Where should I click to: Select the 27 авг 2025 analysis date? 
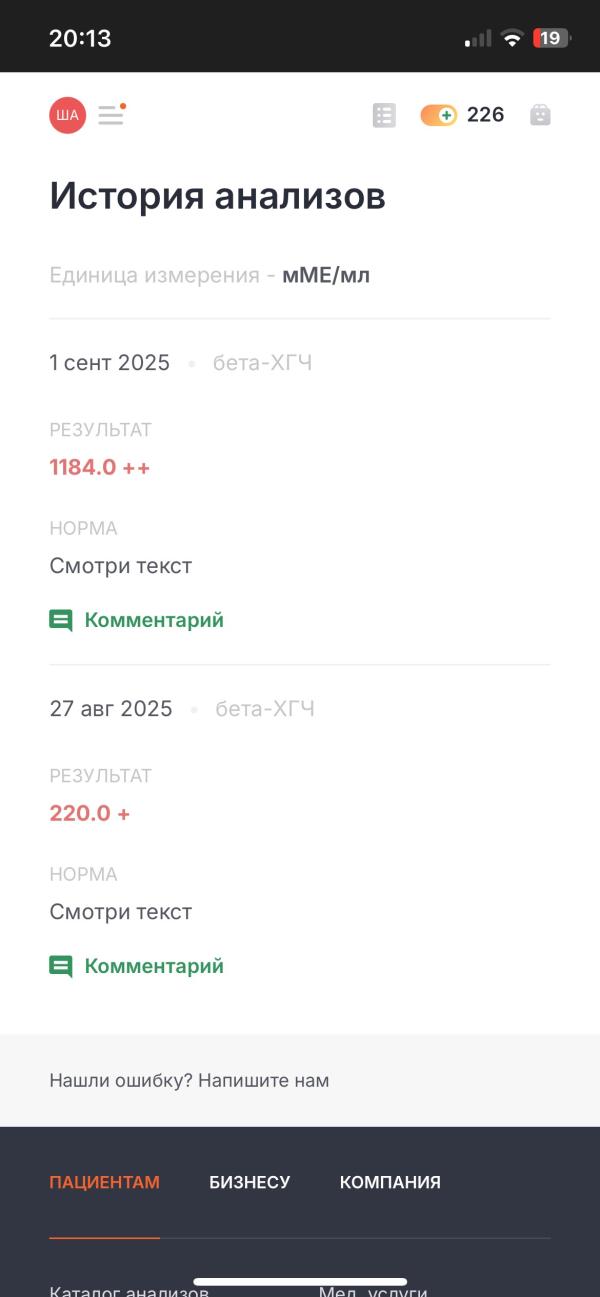pos(111,709)
